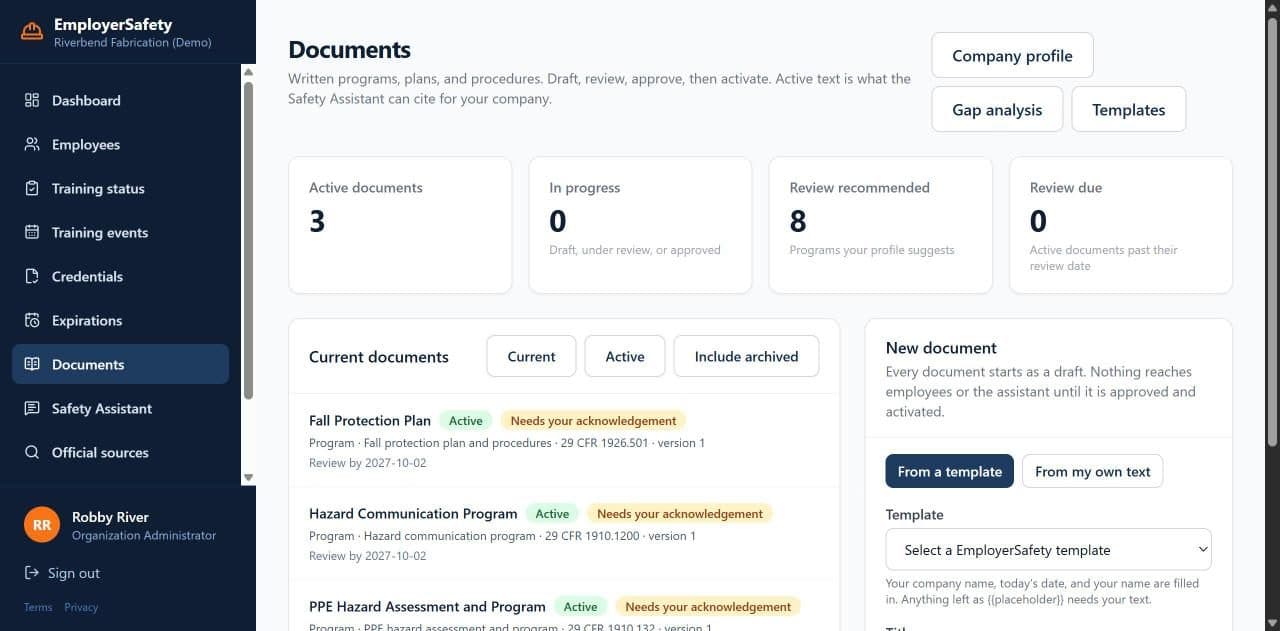Click the EmployerSafety hard hat logo icon

point(32,32)
